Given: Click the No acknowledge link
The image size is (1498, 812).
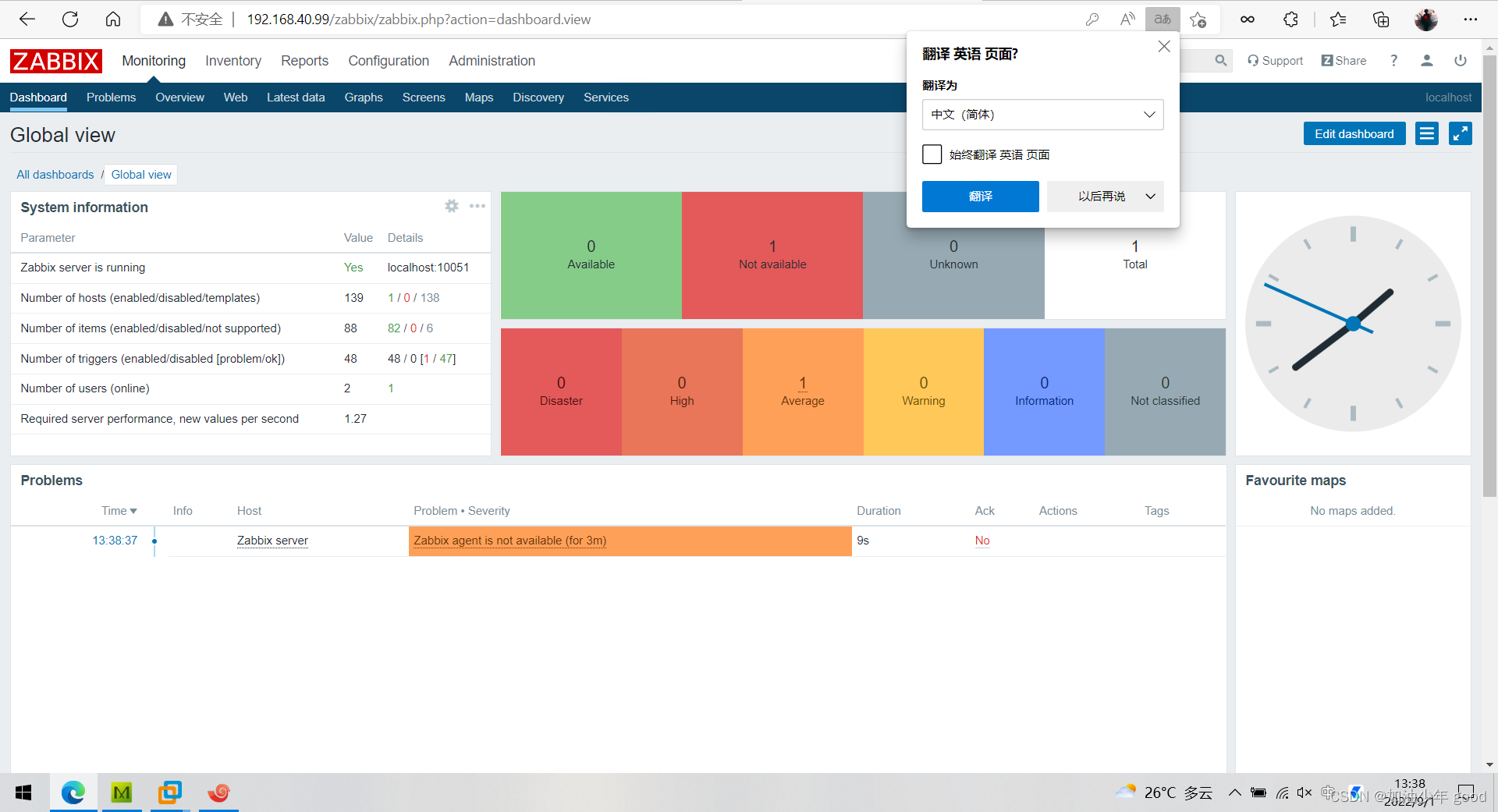Looking at the screenshot, I should click(982, 541).
